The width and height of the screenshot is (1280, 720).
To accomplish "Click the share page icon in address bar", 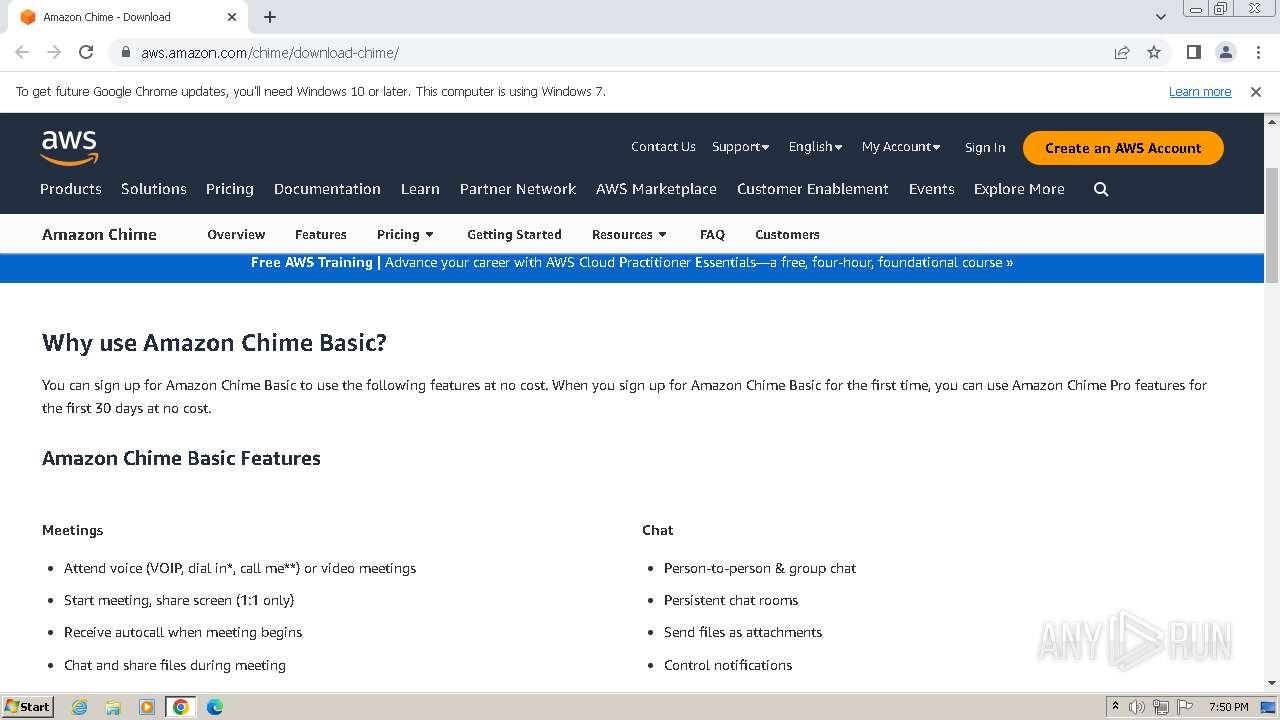I will [x=1122, y=53].
